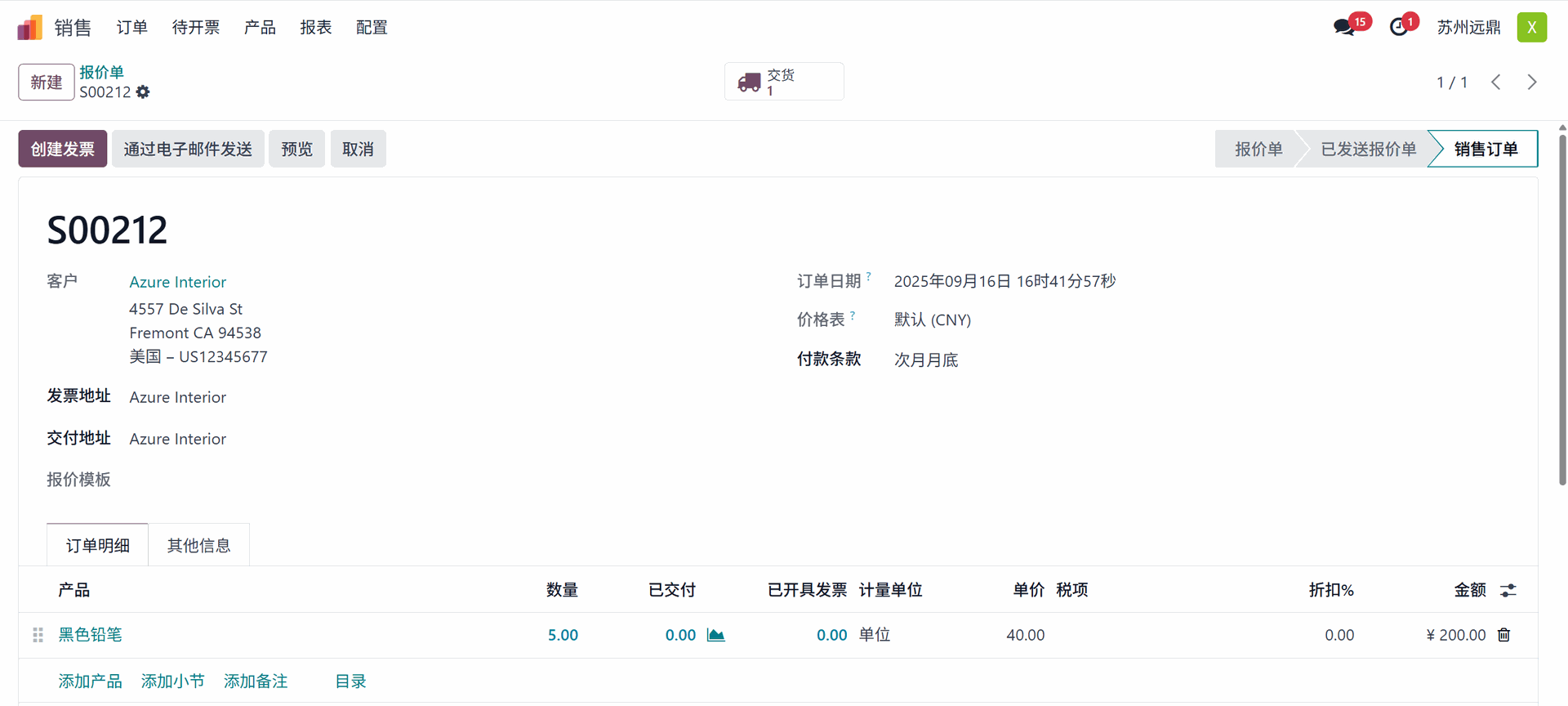Go to the next record arrow
Image resolution: width=1568 pixels, height=706 pixels.
click(x=1531, y=82)
